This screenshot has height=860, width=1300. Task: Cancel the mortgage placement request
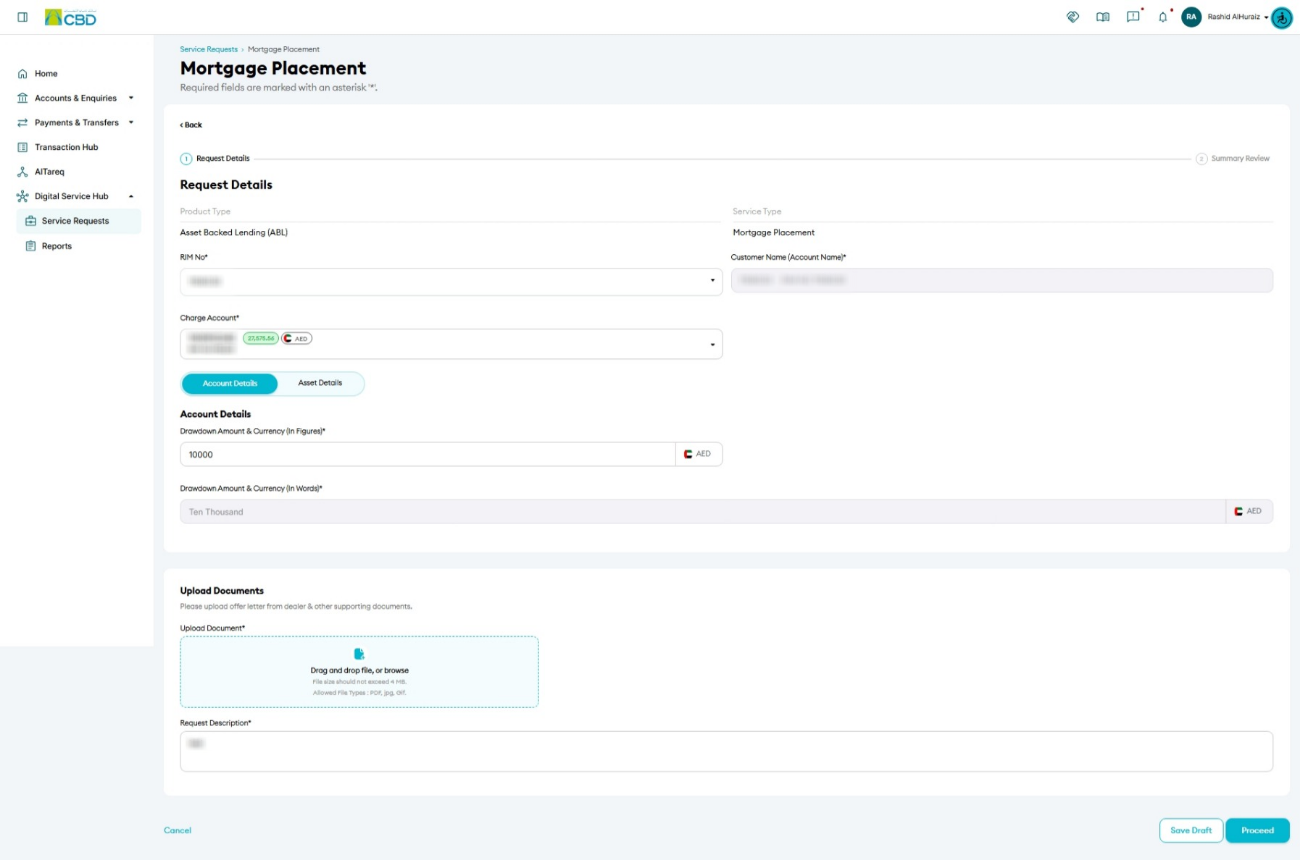click(x=177, y=830)
